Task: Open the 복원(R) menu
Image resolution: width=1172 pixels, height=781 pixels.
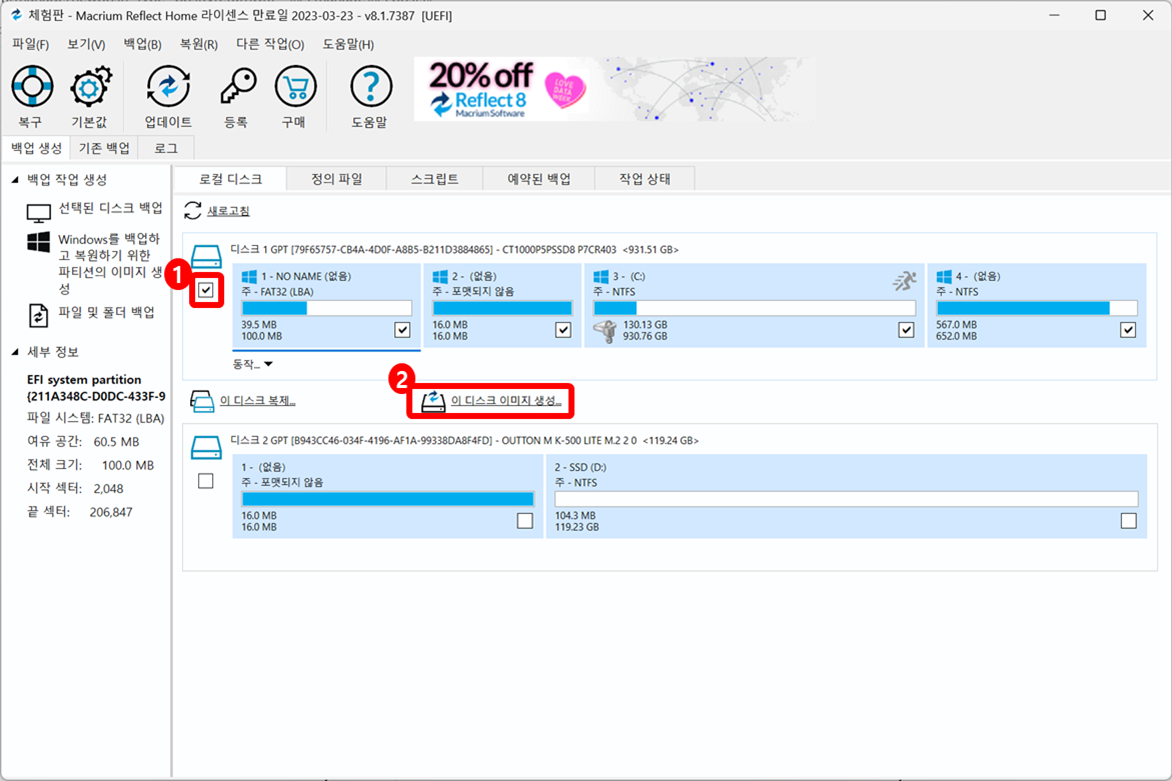Action: tap(199, 44)
